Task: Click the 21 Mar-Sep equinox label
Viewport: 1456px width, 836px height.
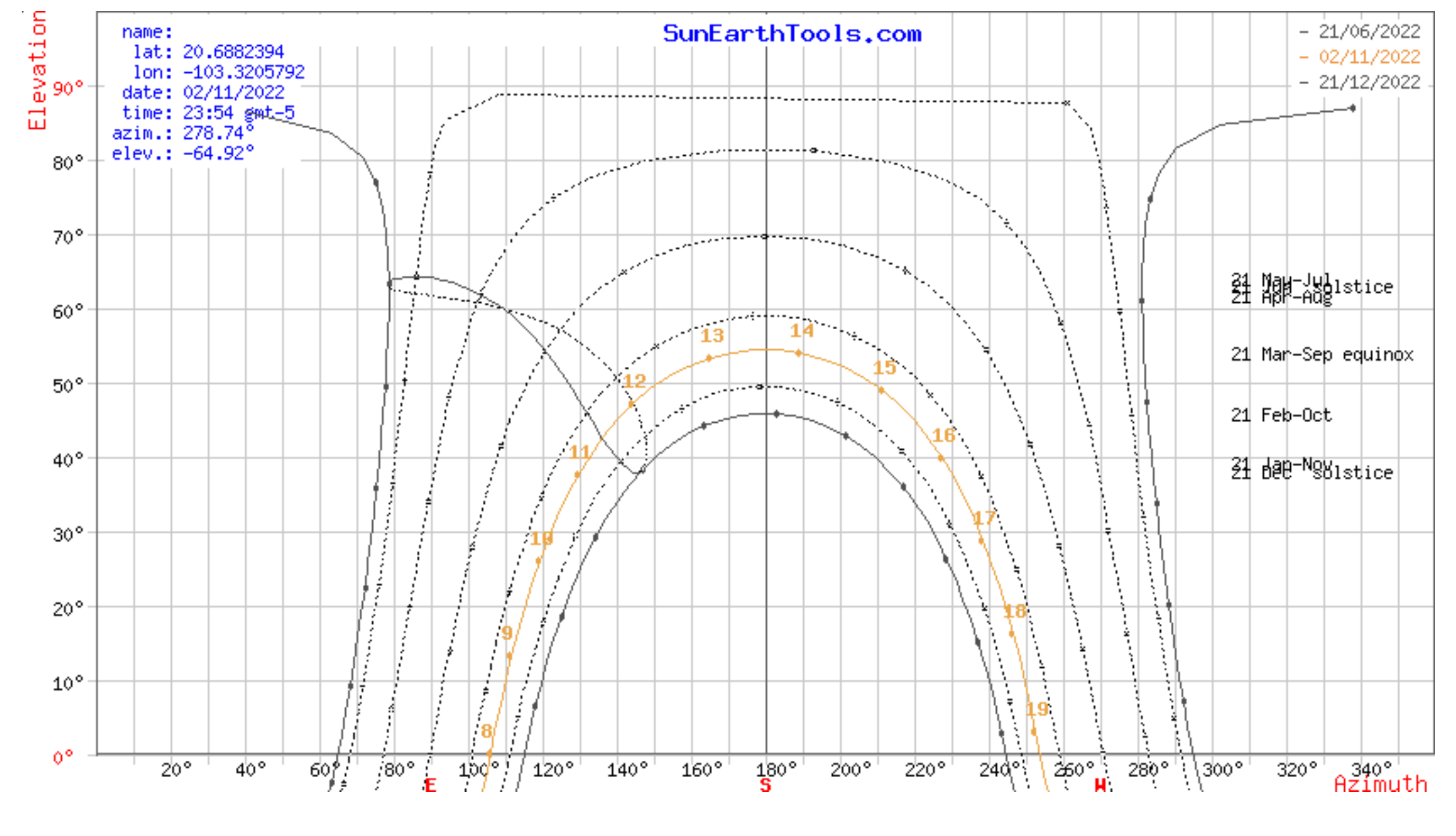Action: pos(1322,355)
